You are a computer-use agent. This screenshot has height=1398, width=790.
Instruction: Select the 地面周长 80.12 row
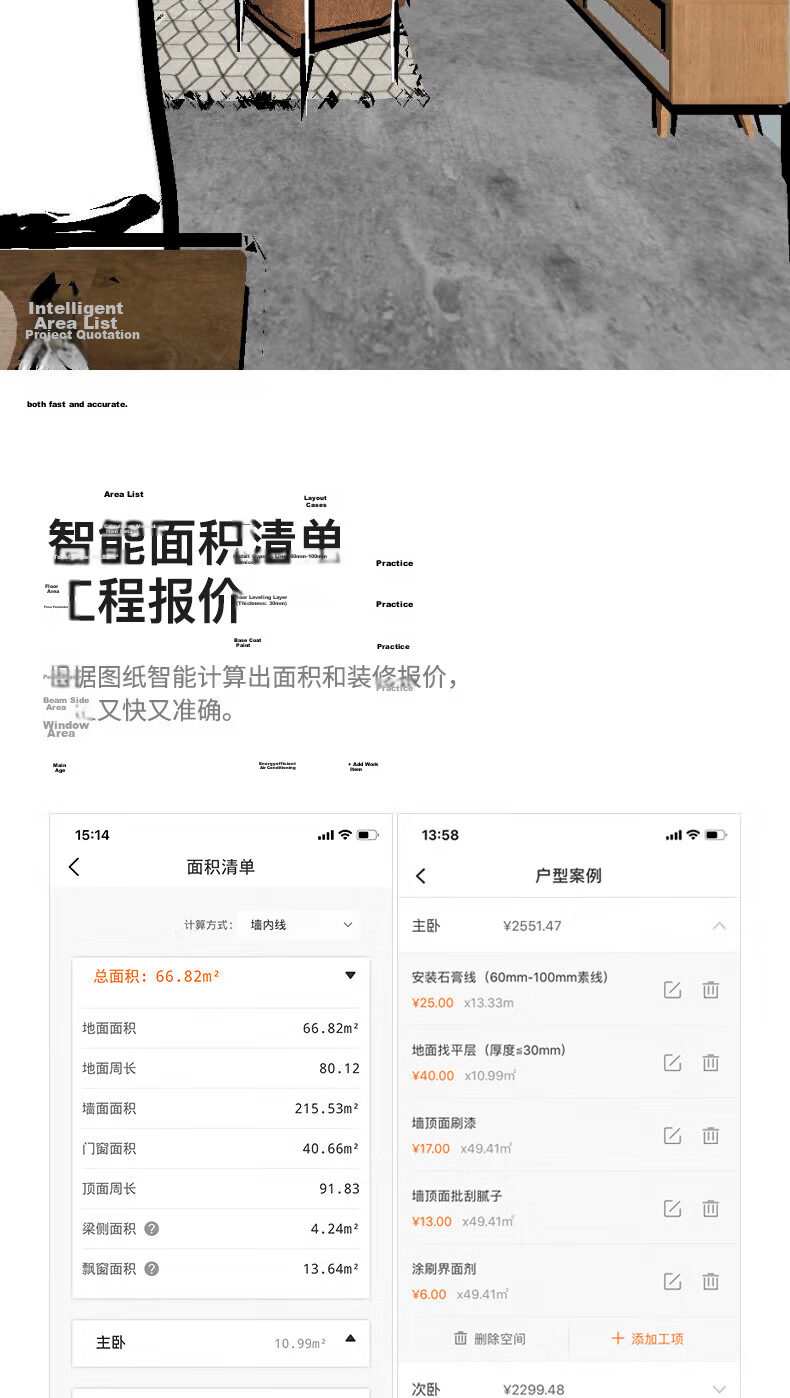[x=221, y=1068]
